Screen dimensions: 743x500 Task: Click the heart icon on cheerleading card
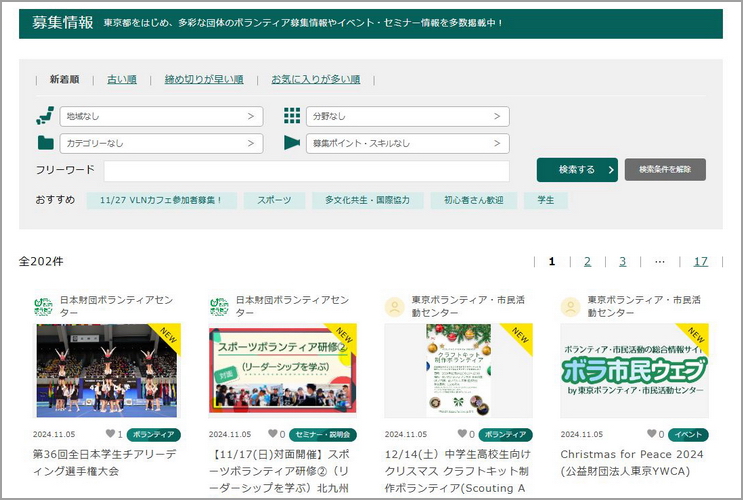pyautogui.click(x=109, y=435)
